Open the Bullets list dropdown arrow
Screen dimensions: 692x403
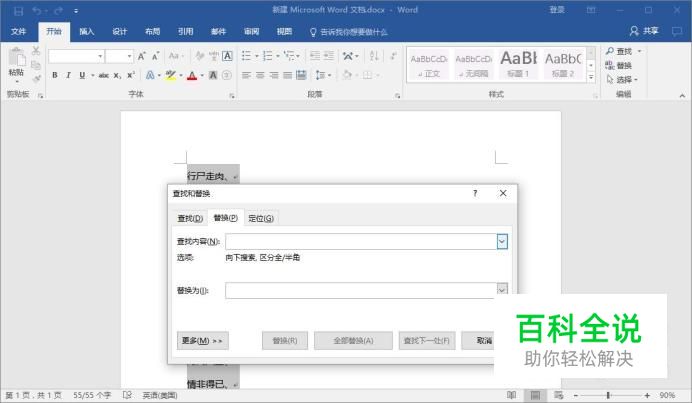click(x=257, y=56)
